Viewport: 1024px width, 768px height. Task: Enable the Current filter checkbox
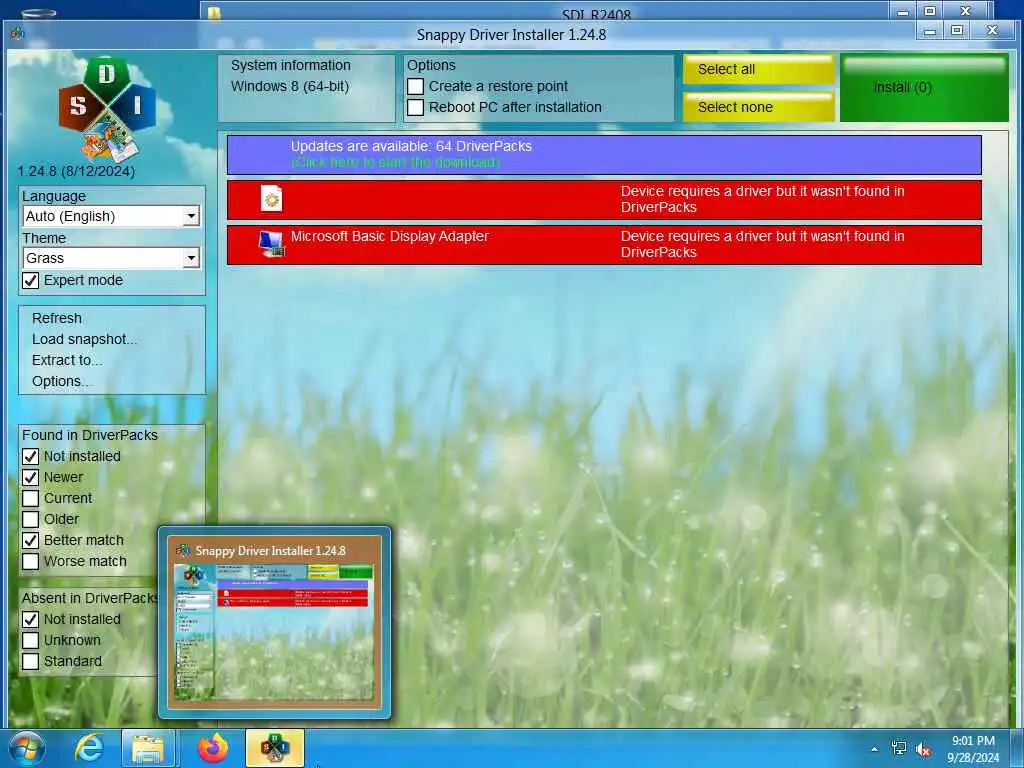coord(31,498)
